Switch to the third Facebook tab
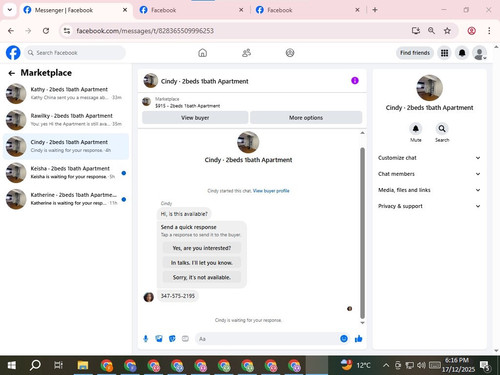The height and width of the screenshot is (375, 500). tap(308, 10)
